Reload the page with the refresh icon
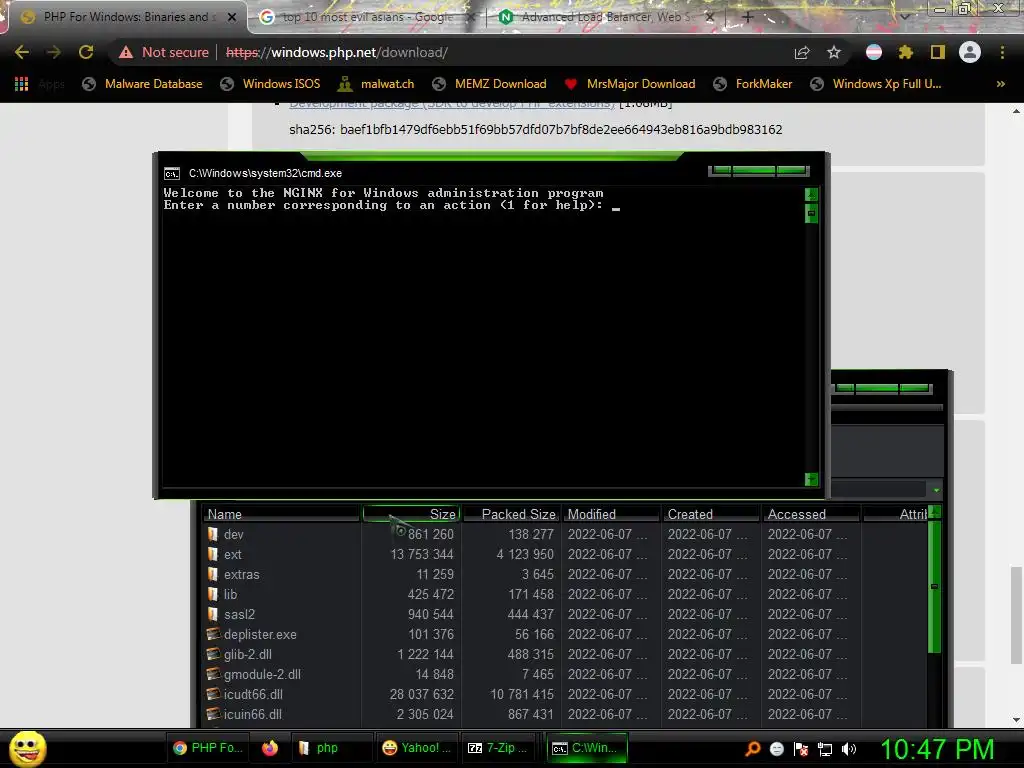The height and width of the screenshot is (768, 1024). 86,52
